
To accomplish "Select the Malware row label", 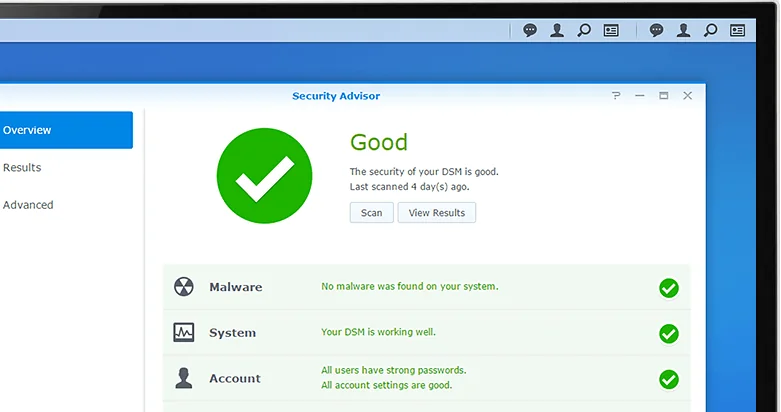I will (x=235, y=287).
